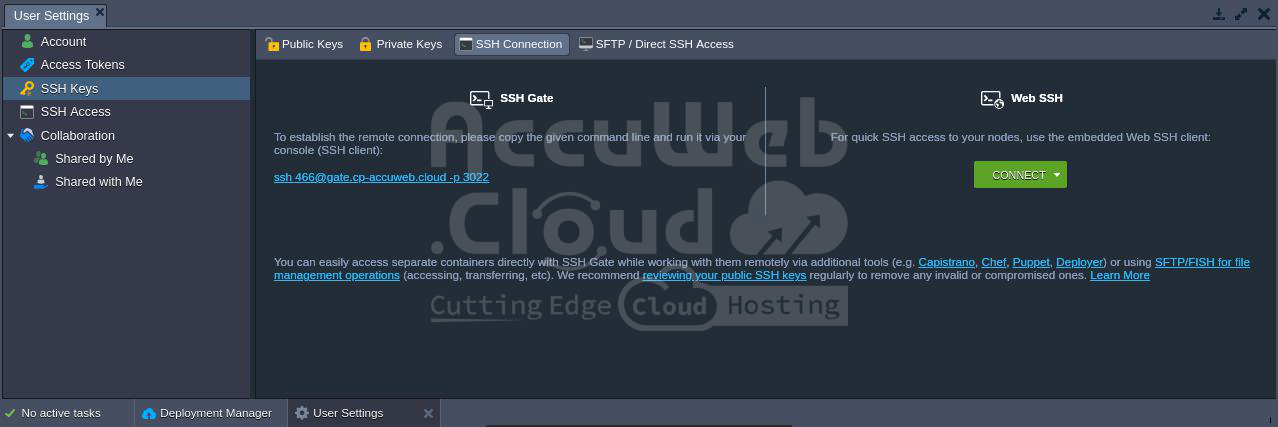This screenshot has width=1278, height=427.
Task: Click the Access Tokens tag icon
Action: tap(27, 65)
